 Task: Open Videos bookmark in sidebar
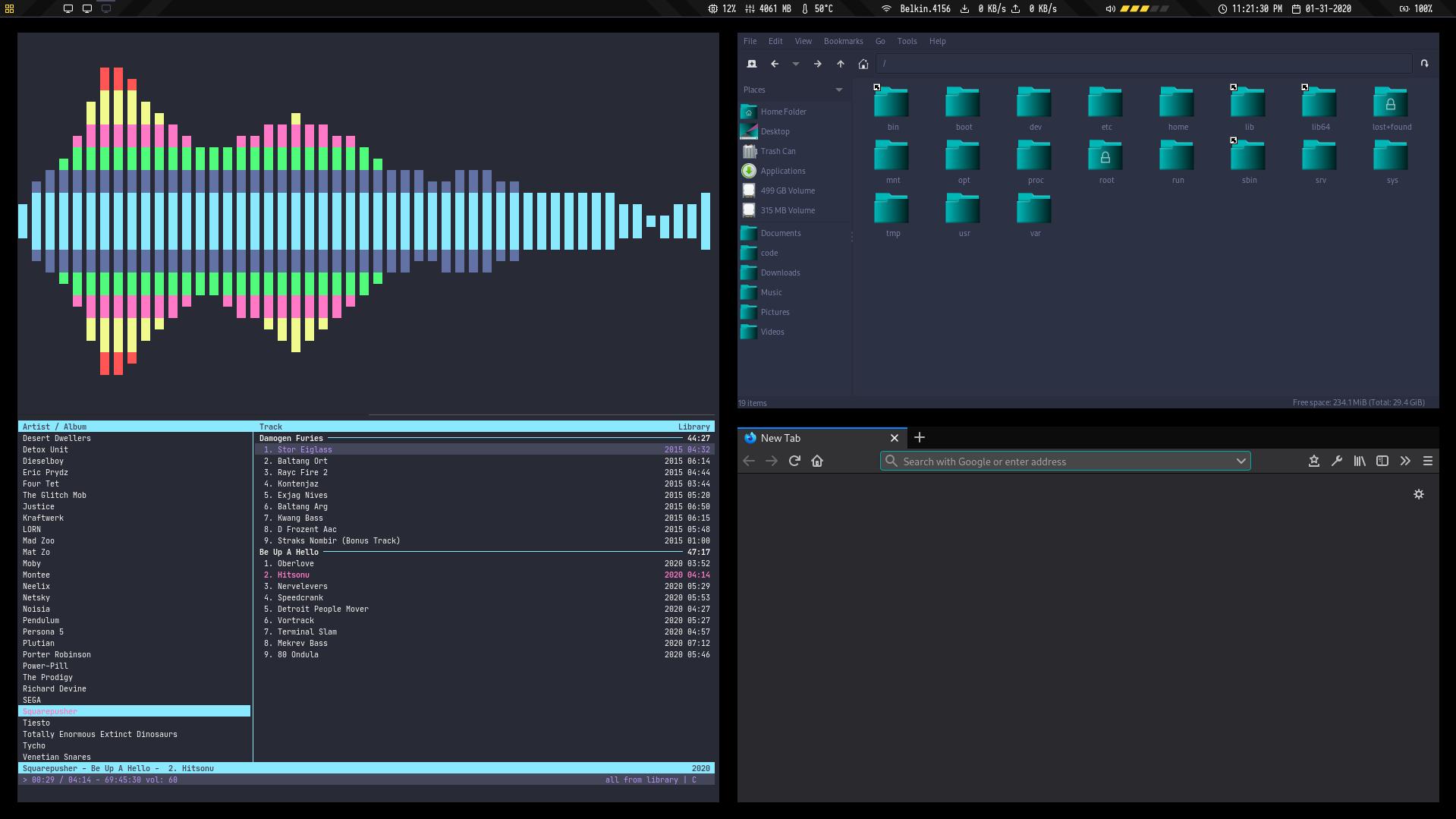(x=795, y=332)
